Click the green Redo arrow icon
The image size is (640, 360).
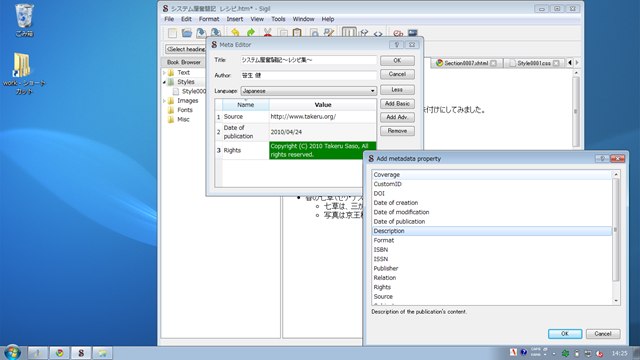coord(250,33)
